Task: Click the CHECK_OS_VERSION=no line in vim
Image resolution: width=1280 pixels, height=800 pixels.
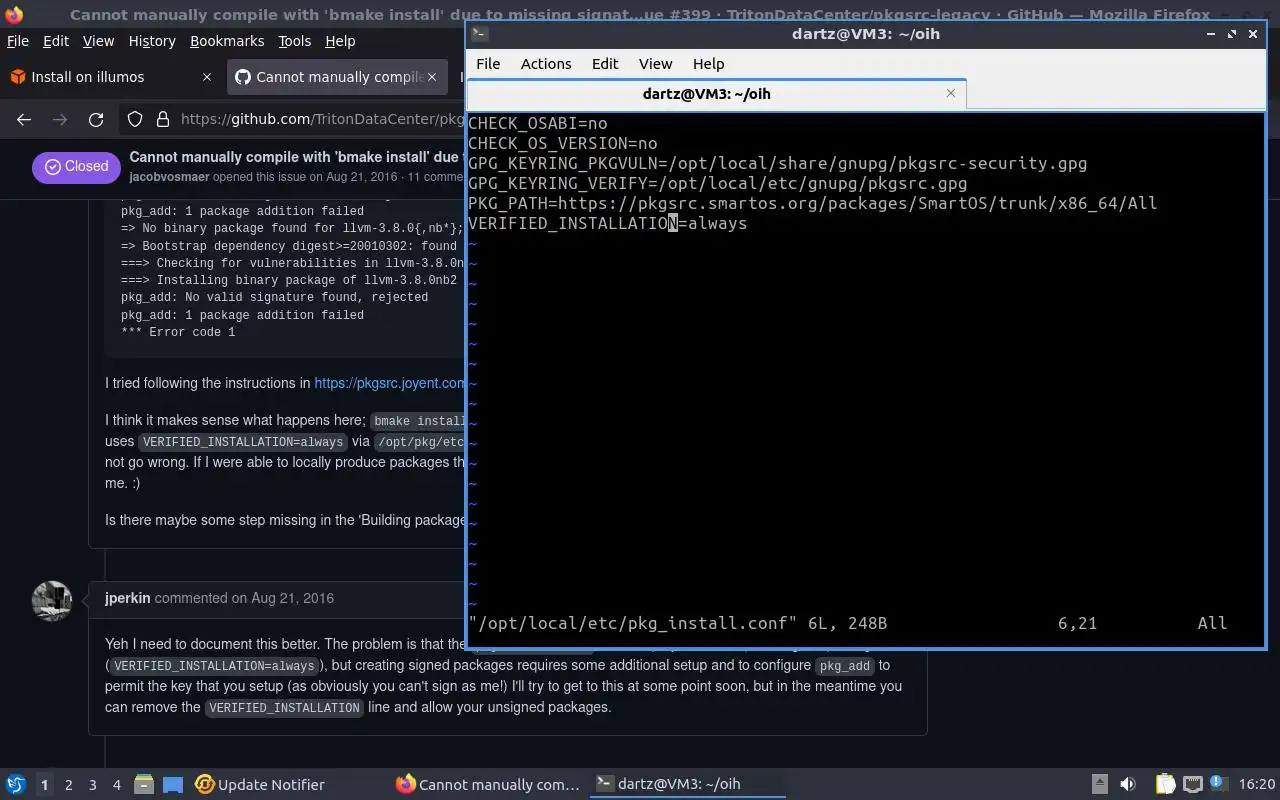Action: [x=563, y=143]
